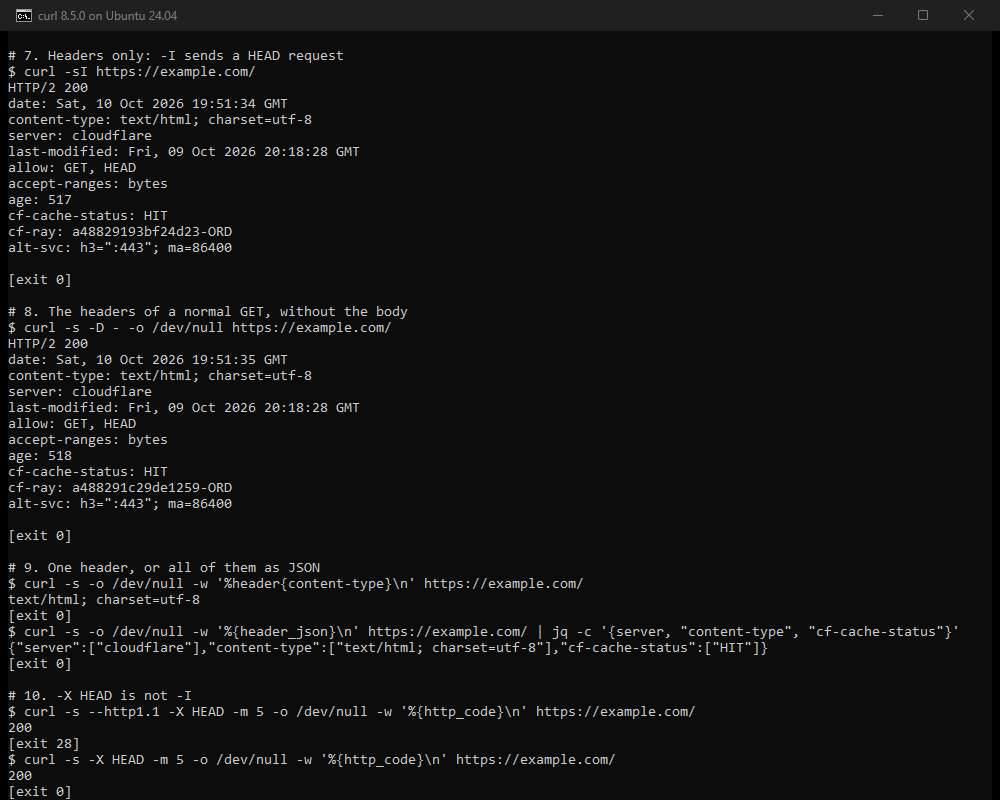The height and width of the screenshot is (800, 1000).
Task: Click the comment '# 9. One header, or all of them as JSON'
Action: click(164, 568)
